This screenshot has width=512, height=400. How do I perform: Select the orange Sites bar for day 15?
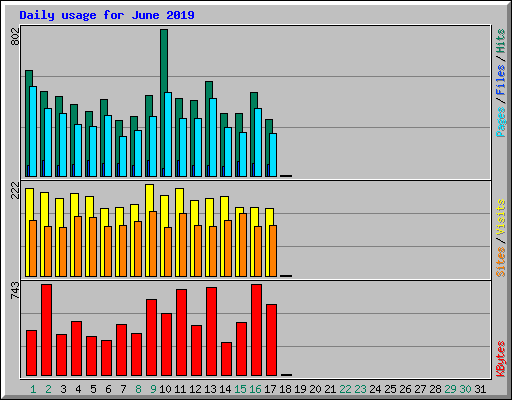point(243,245)
